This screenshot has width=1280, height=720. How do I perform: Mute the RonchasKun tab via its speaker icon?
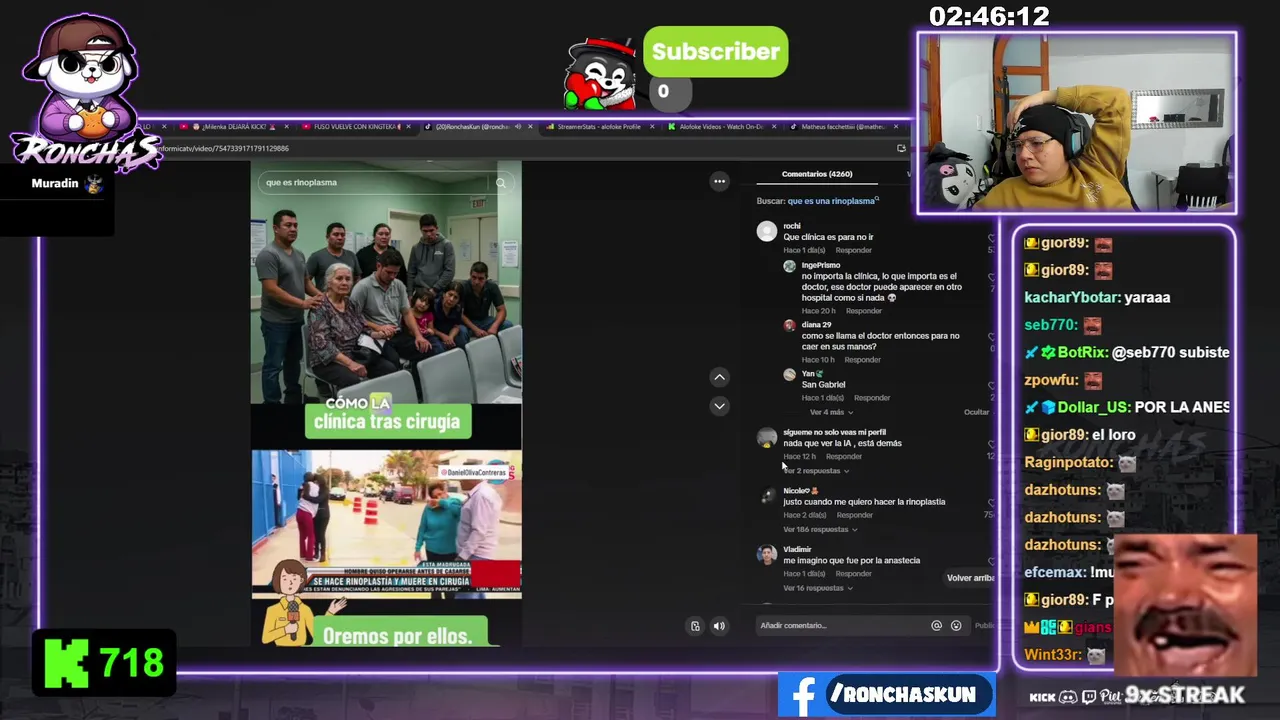[518, 127]
